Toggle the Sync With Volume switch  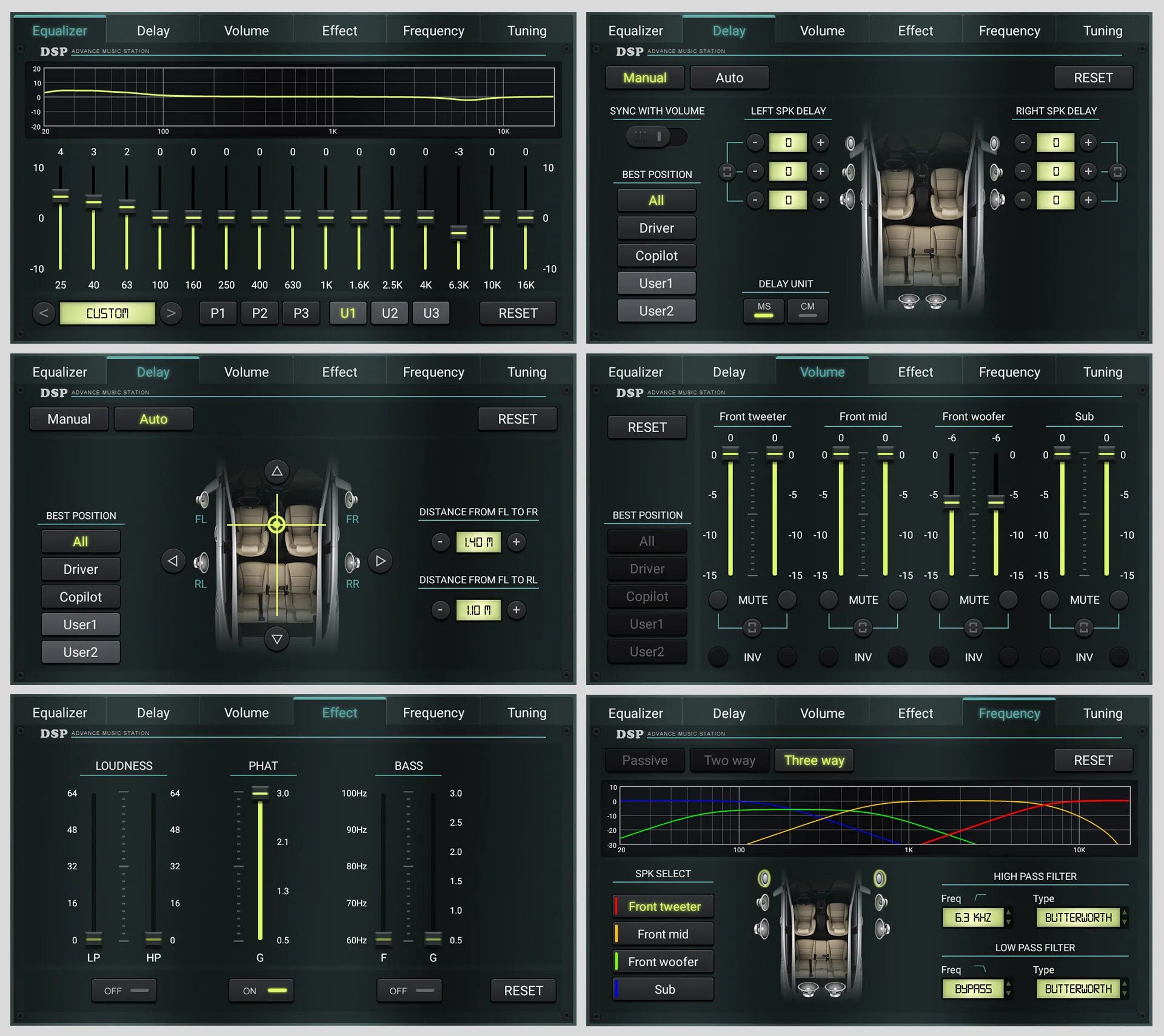coord(657,137)
